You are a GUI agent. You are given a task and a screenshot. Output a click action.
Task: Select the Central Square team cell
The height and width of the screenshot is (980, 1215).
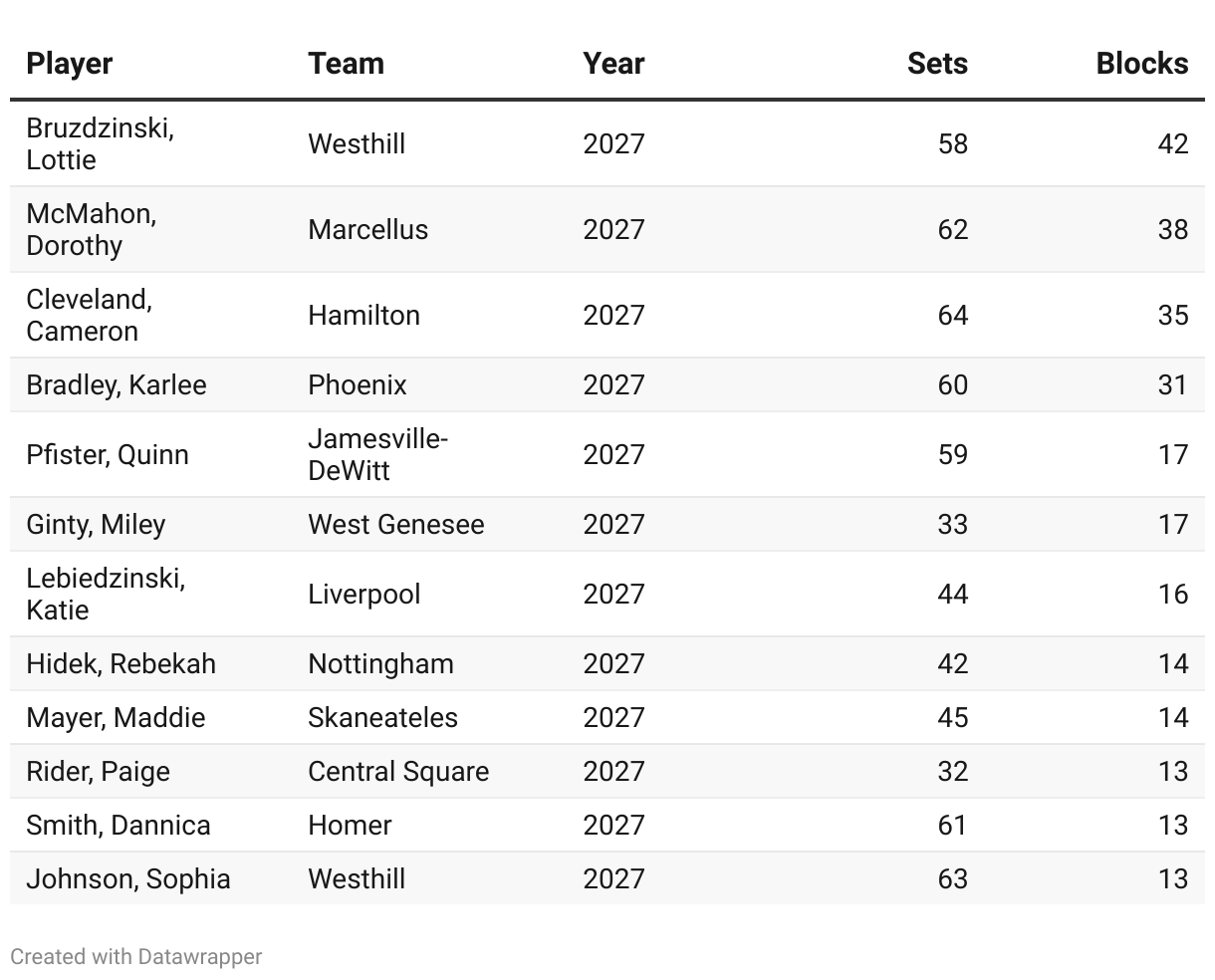[x=398, y=771]
